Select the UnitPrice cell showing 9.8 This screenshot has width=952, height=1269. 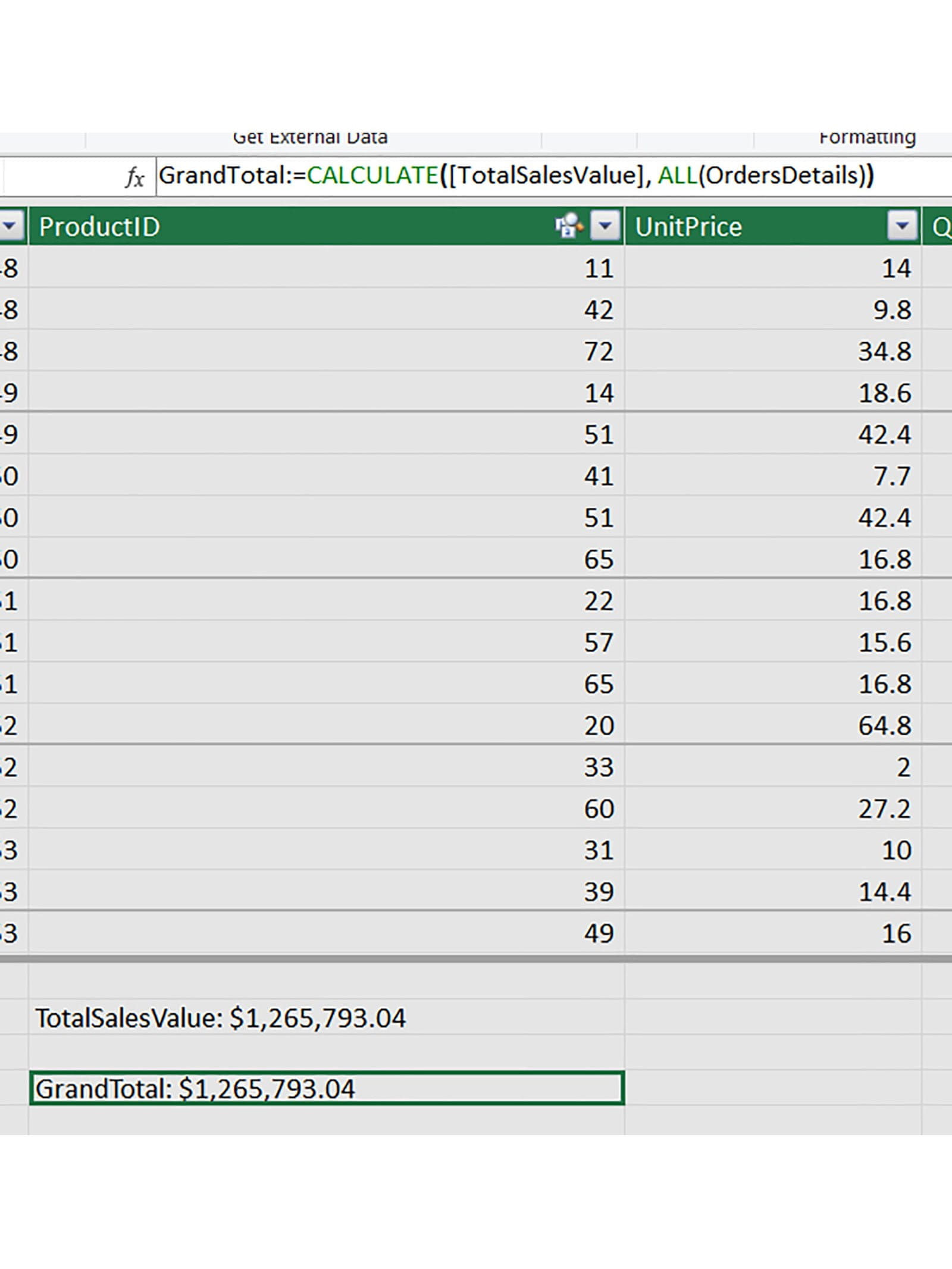pyautogui.click(x=772, y=310)
